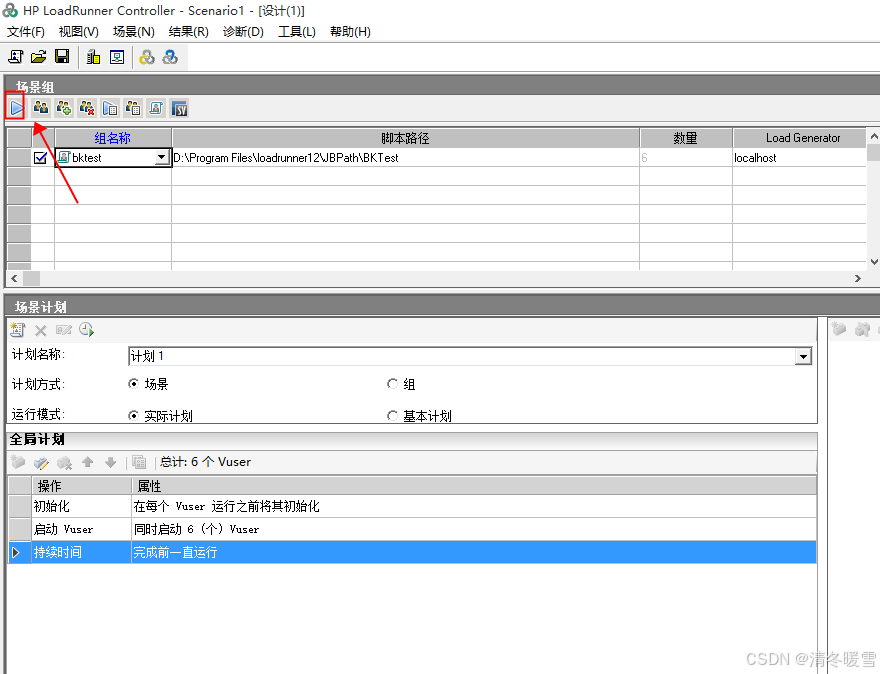Screen dimensions: 880x674
Task: Click the Remove Group icon with red X
Action: [x=87, y=108]
